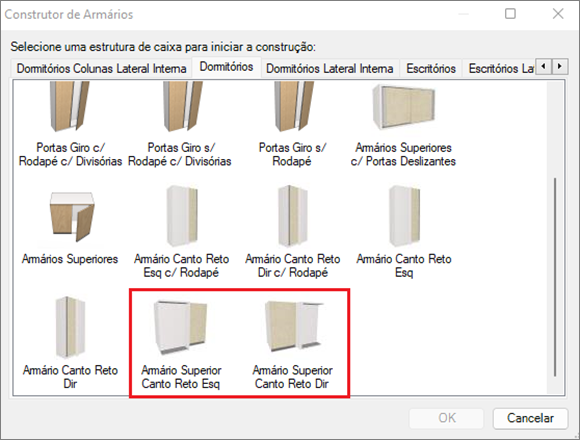The image size is (580, 440).
Task: Maximize the Construtor de Armários window
Action: click(510, 14)
